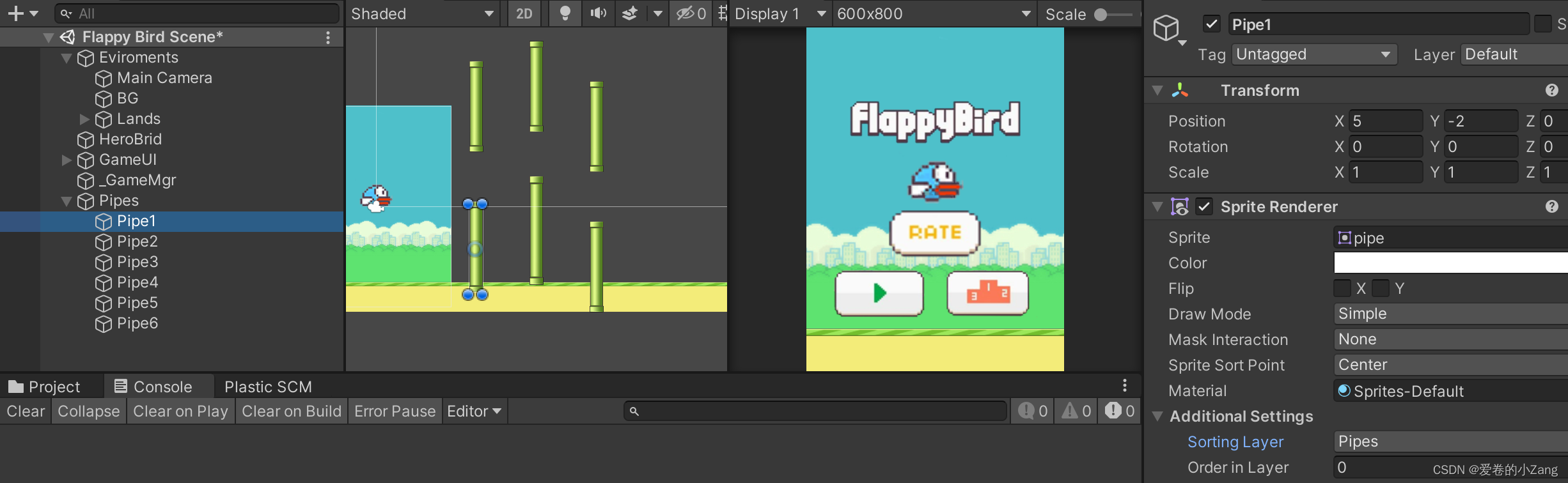Toggle Clear on Play
This screenshot has height=483, width=1568.
click(x=180, y=411)
